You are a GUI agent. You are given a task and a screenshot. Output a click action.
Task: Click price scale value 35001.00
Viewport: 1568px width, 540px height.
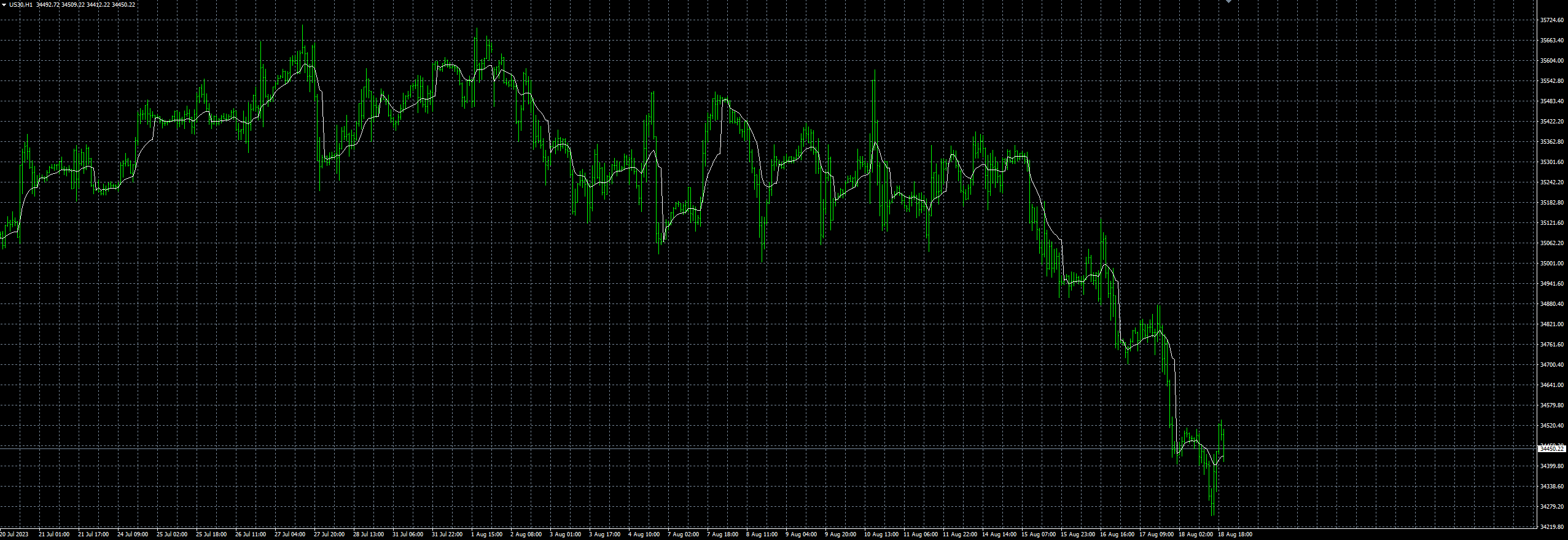(x=1551, y=264)
